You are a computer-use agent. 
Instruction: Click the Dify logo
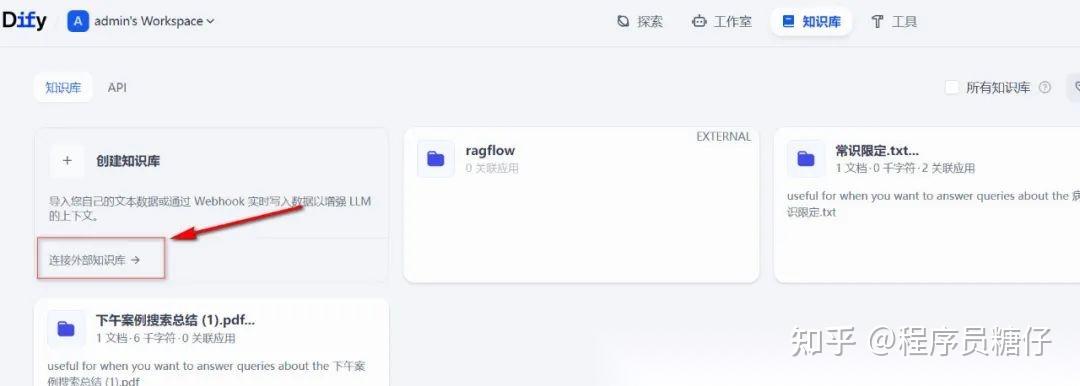click(x=24, y=21)
